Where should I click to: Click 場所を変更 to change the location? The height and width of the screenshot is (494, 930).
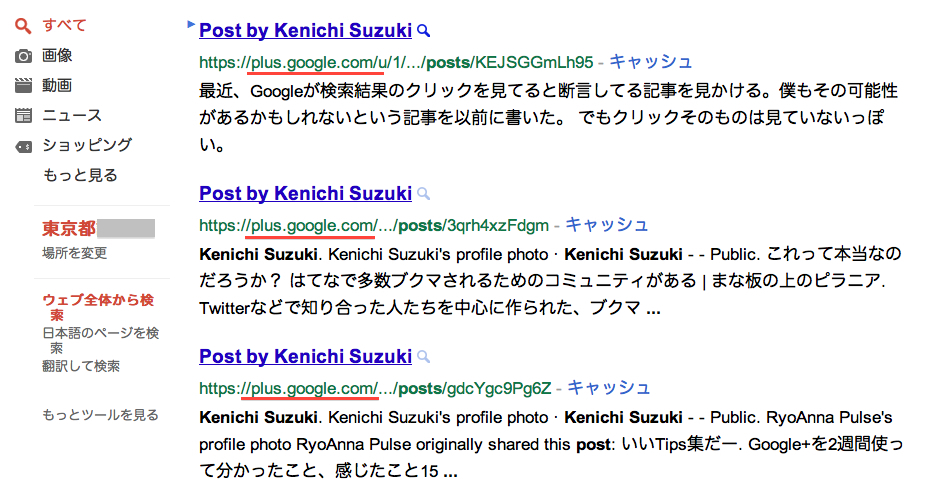74,253
